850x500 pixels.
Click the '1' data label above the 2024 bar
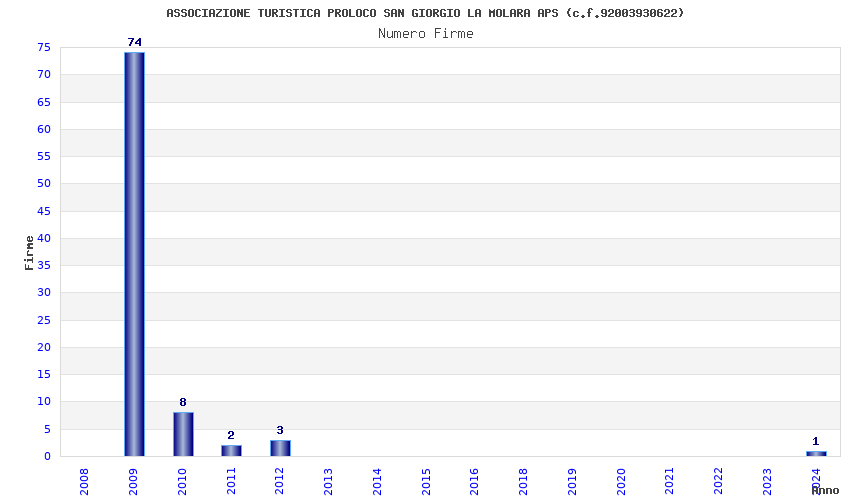[x=815, y=441]
